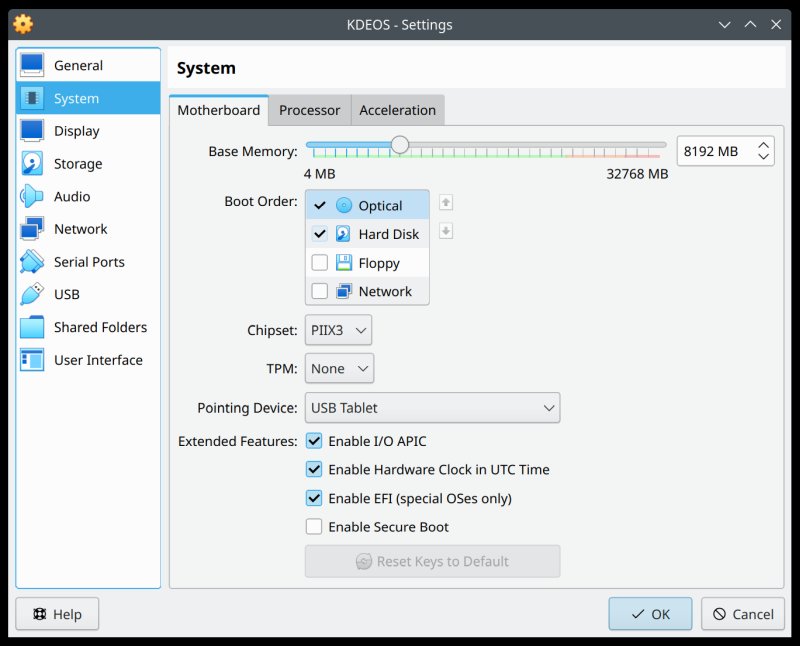Select the USB icon in sidebar
800x646 pixels.
(33, 294)
